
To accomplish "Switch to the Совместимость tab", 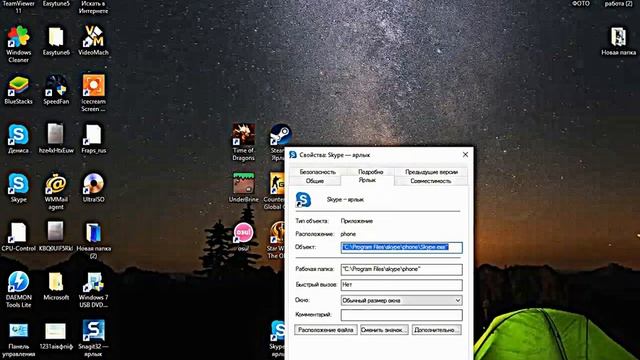I will point(431,181).
